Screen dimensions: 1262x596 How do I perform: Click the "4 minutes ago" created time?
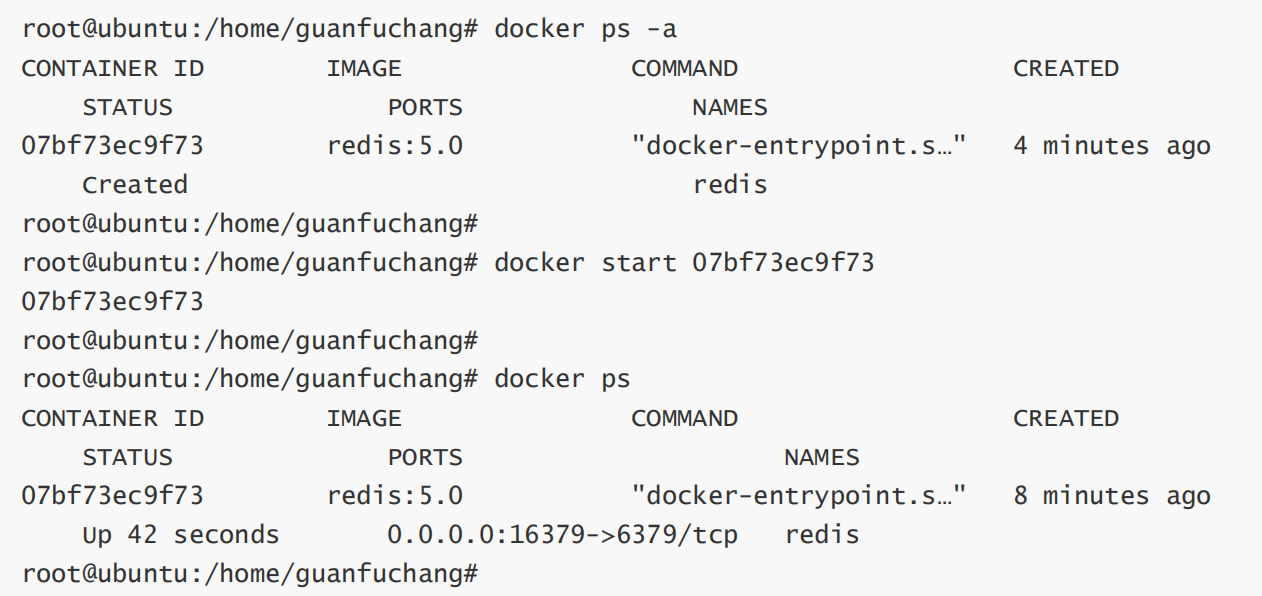click(x=1111, y=146)
